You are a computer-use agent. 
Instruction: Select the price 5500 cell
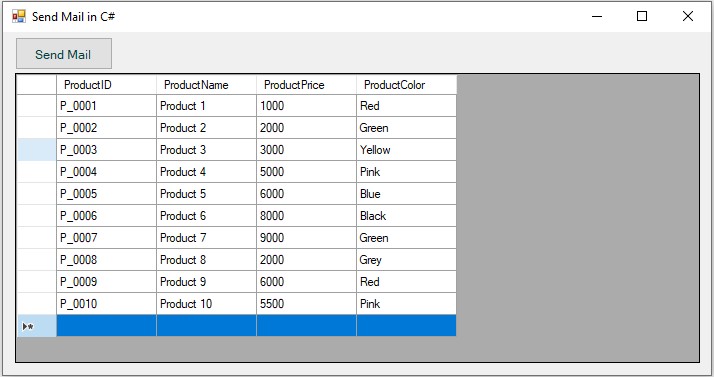pos(307,304)
